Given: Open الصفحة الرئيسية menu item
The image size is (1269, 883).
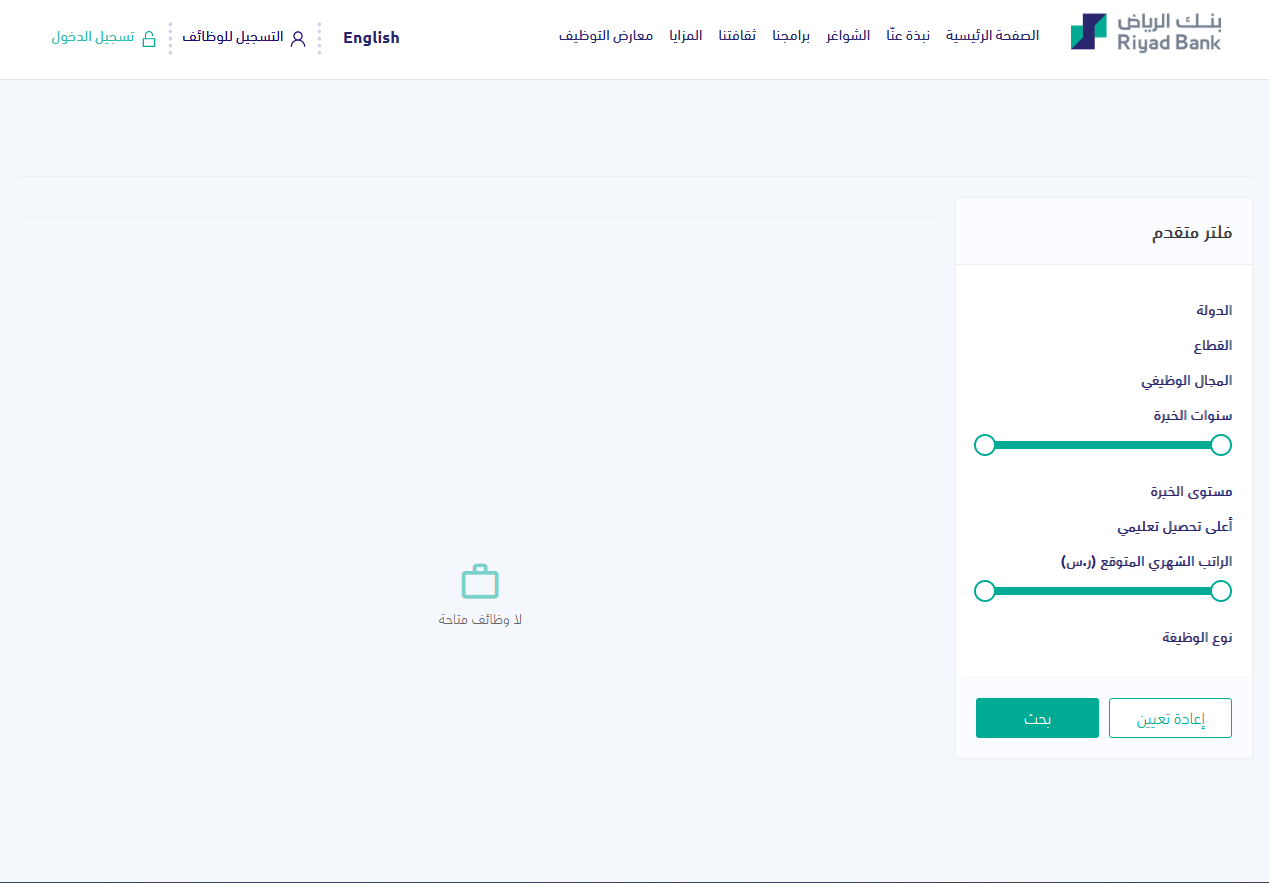Looking at the screenshot, I should tap(992, 36).
